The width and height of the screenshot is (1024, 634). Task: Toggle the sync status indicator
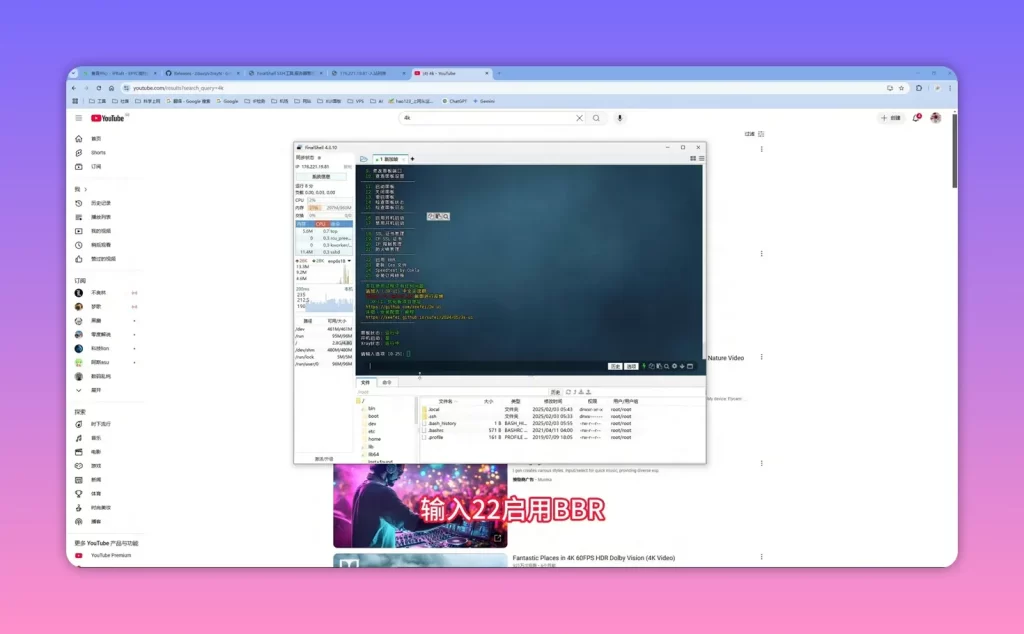(319, 157)
